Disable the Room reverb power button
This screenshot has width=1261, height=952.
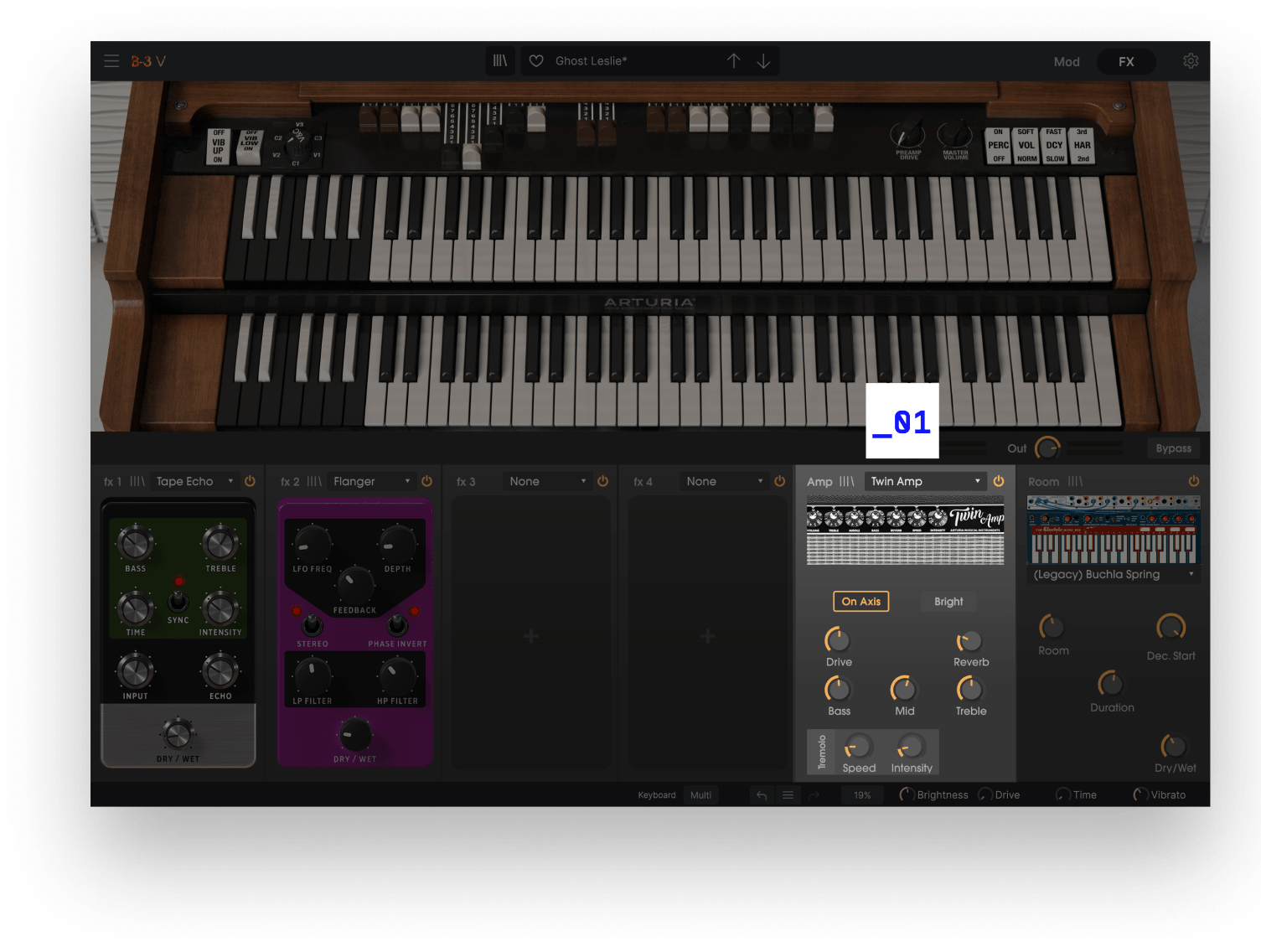(1193, 481)
